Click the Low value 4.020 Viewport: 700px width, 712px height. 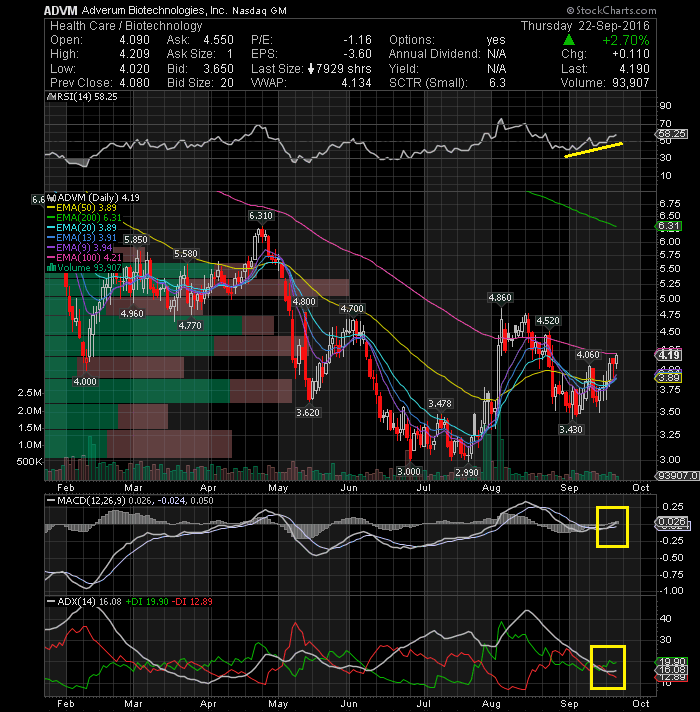tap(134, 69)
